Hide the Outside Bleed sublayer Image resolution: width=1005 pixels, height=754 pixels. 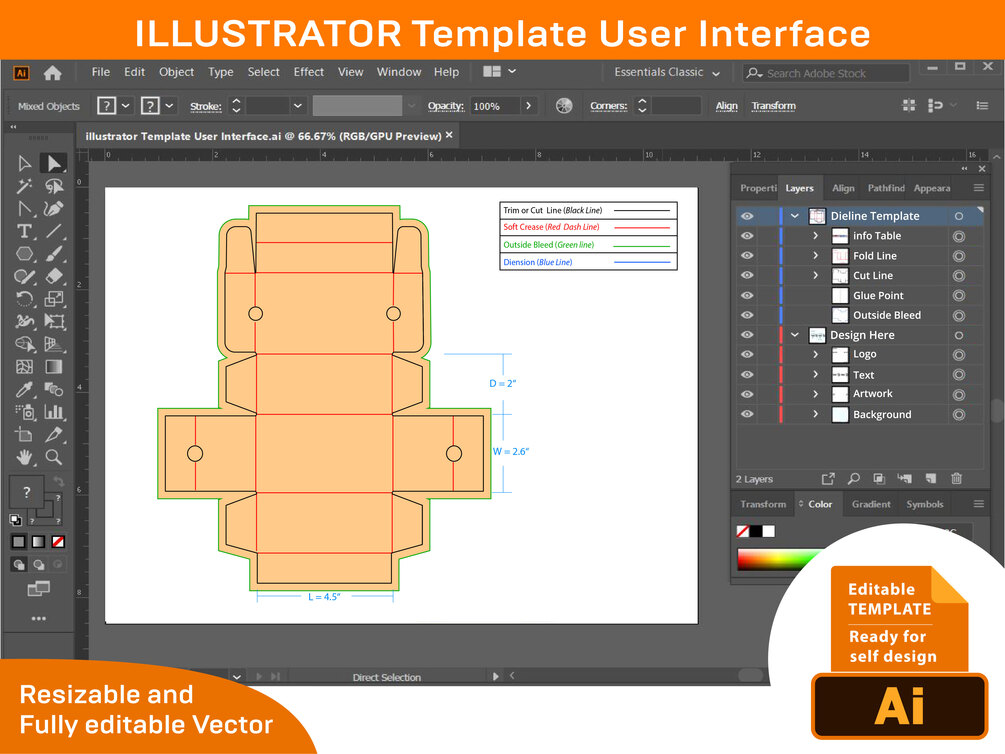pos(747,315)
